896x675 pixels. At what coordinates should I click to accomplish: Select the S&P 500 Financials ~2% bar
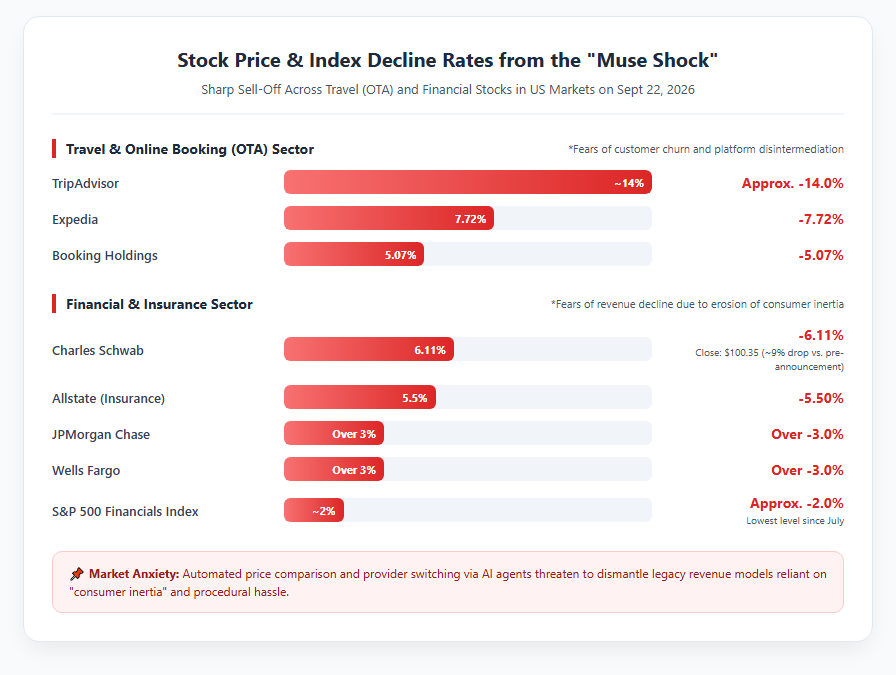[x=314, y=510]
